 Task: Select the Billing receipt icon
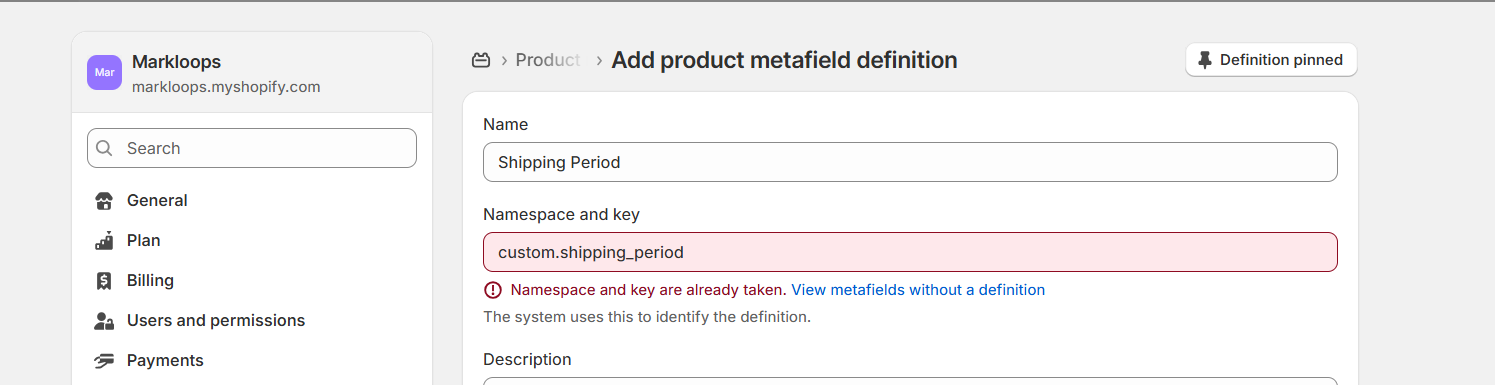tap(104, 281)
